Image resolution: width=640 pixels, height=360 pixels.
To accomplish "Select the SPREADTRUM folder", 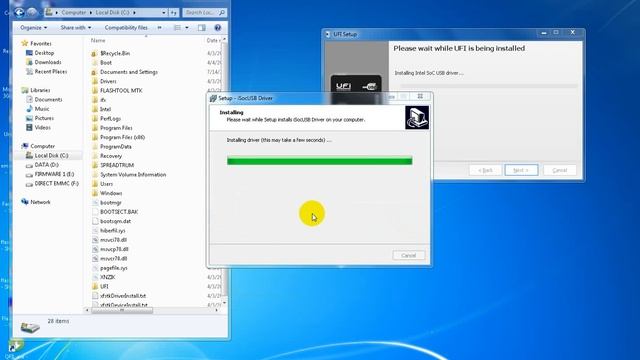I will point(117,165).
